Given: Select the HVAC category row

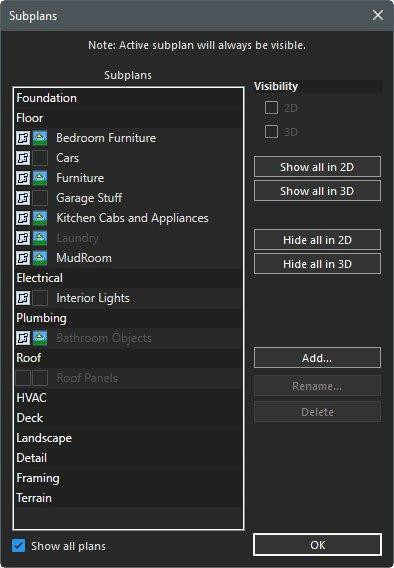Looking at the screenshot, I should click(129, 398).
